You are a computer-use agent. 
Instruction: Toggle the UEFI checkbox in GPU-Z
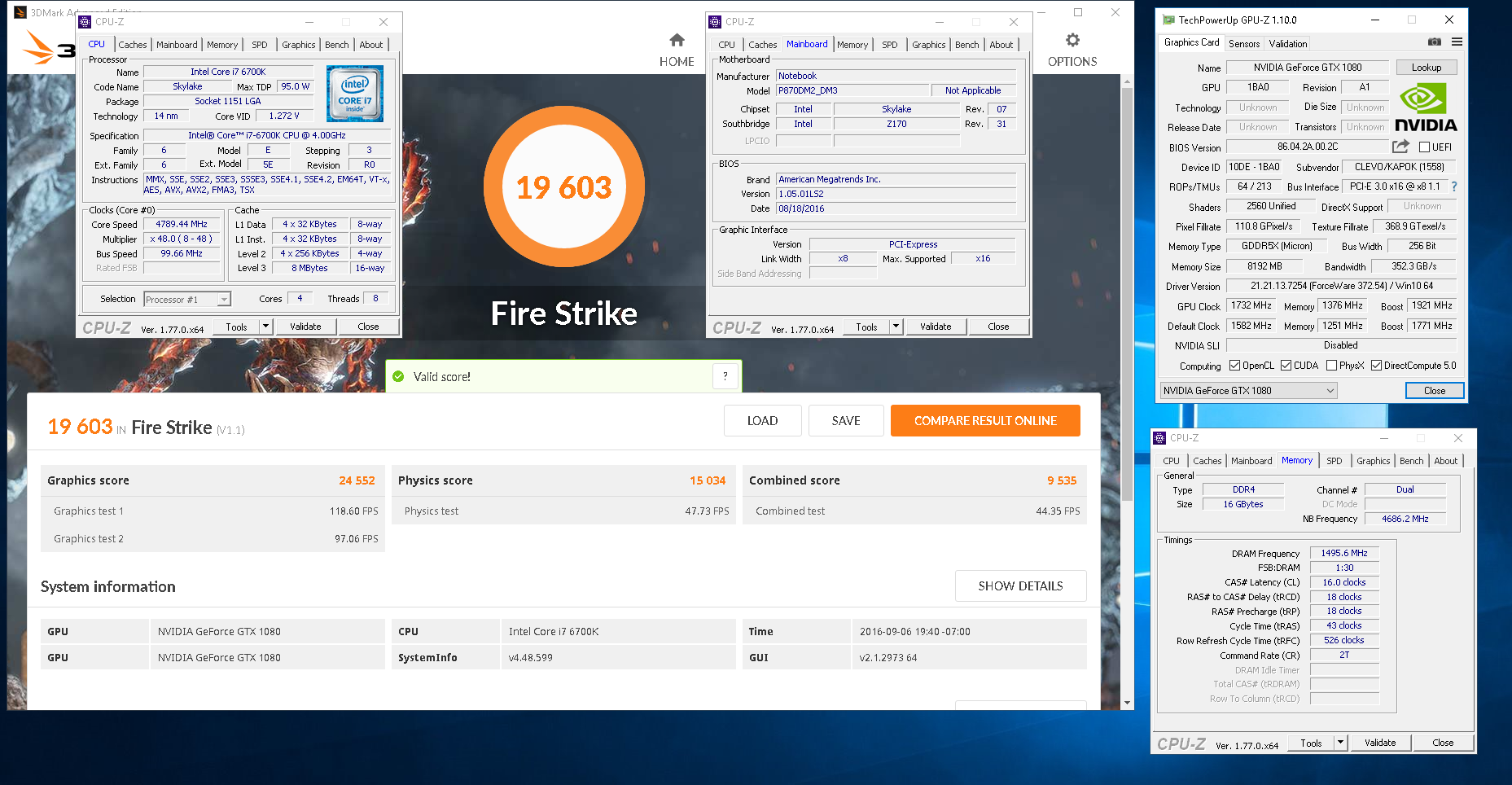point(1424,147)
